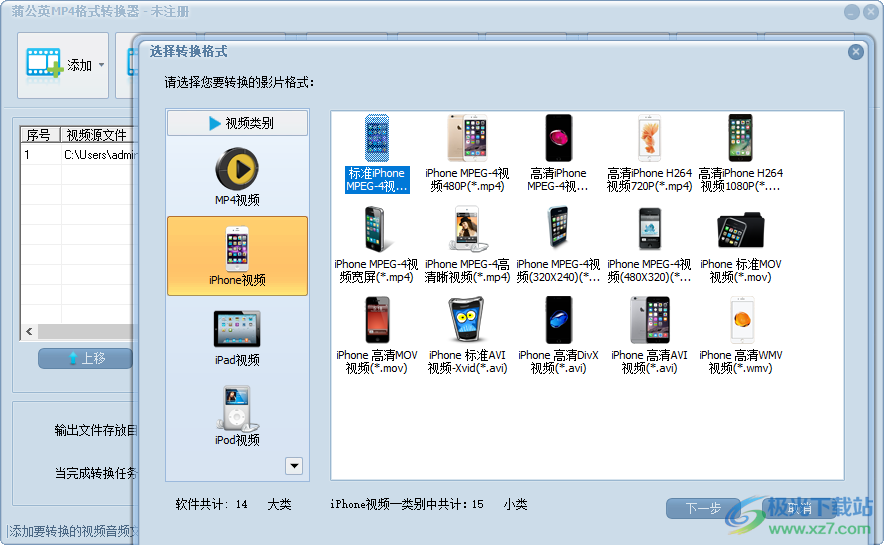884x545 pixels.
Task: Select row 1 with C:\Users path
Action: pos(78,155)
